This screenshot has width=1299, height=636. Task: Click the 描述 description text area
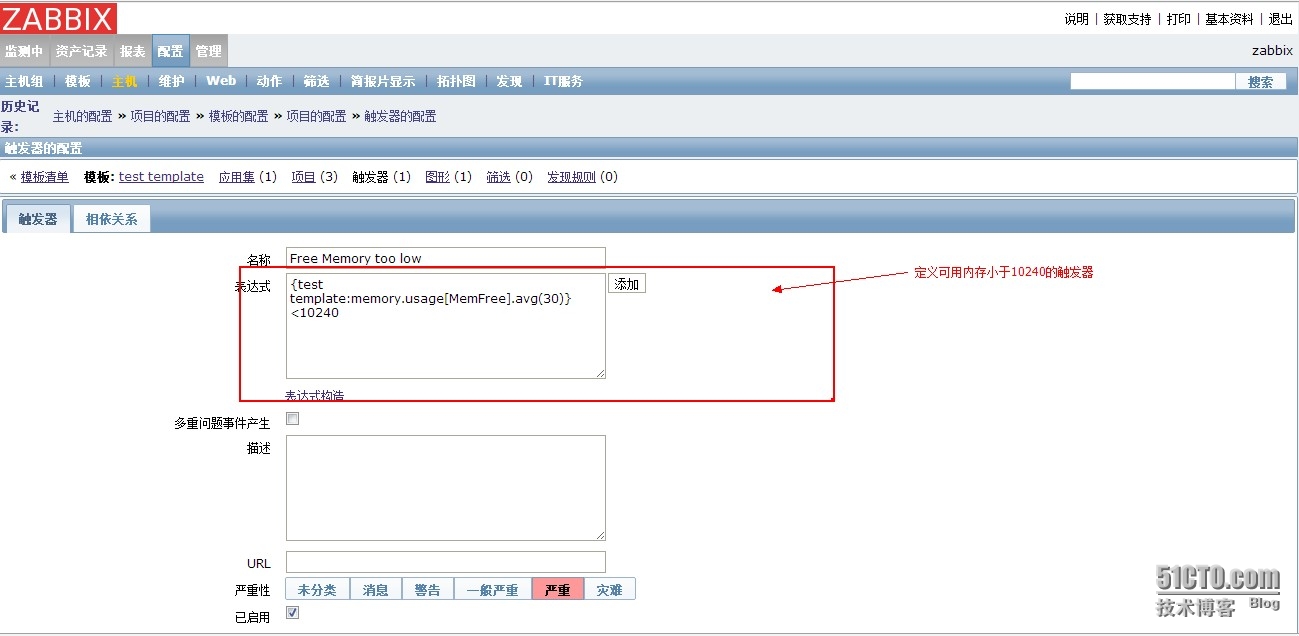click(x=446, y=488)
